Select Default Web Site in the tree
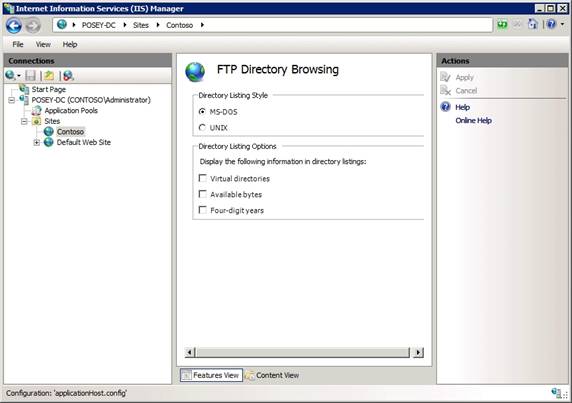The image size is (572, 403). pyautogui.click(x=84, y=142)
